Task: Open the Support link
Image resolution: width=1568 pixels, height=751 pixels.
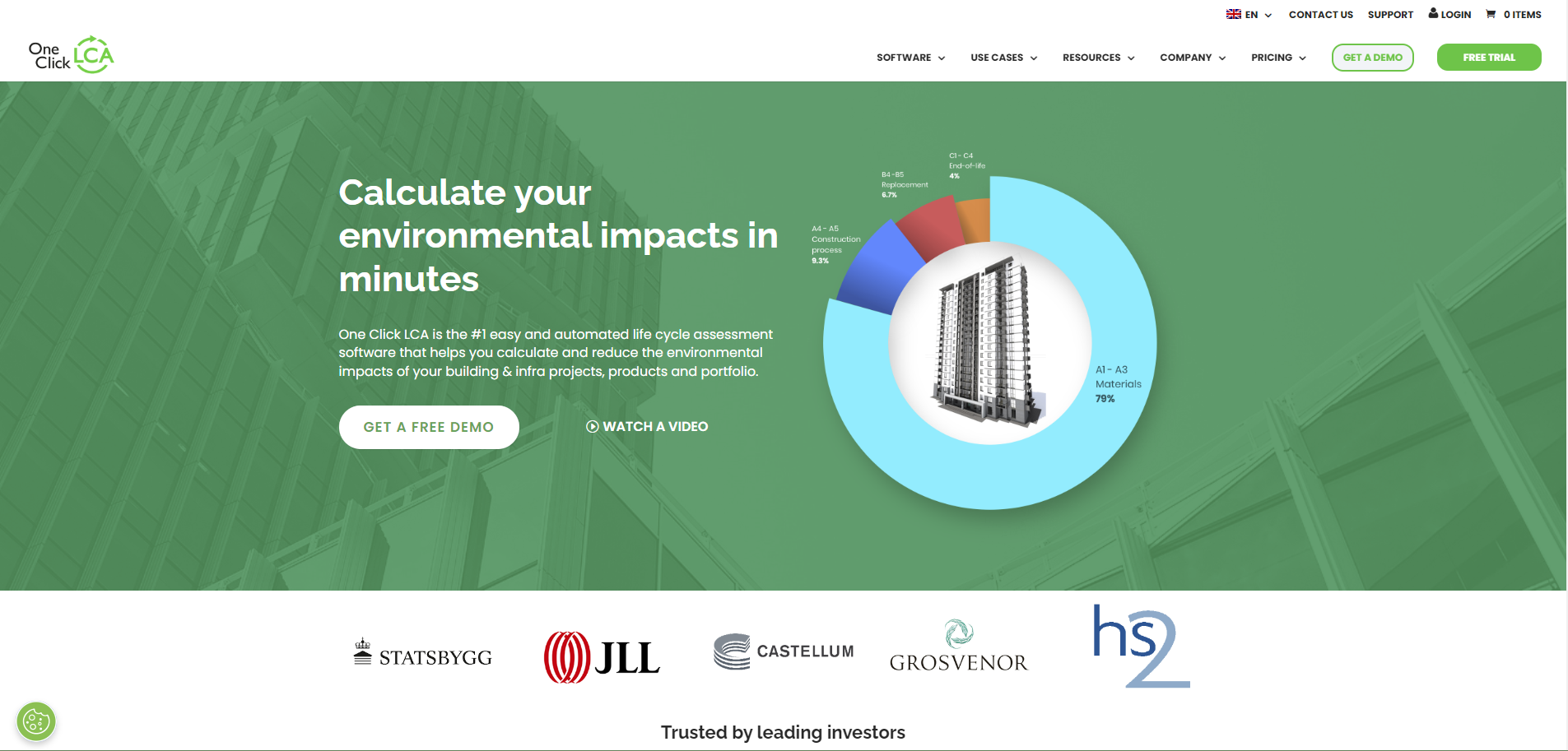Action: coord(1390,15)
